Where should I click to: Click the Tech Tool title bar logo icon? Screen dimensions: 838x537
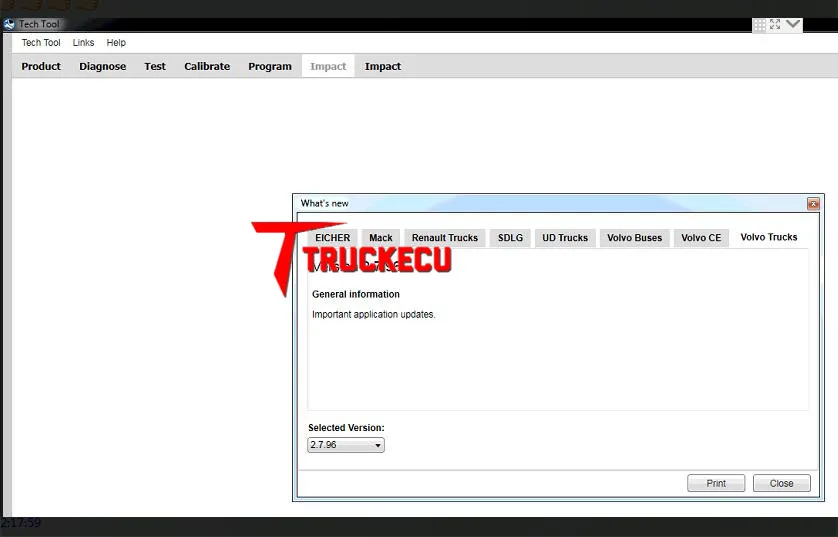(9, 24)
